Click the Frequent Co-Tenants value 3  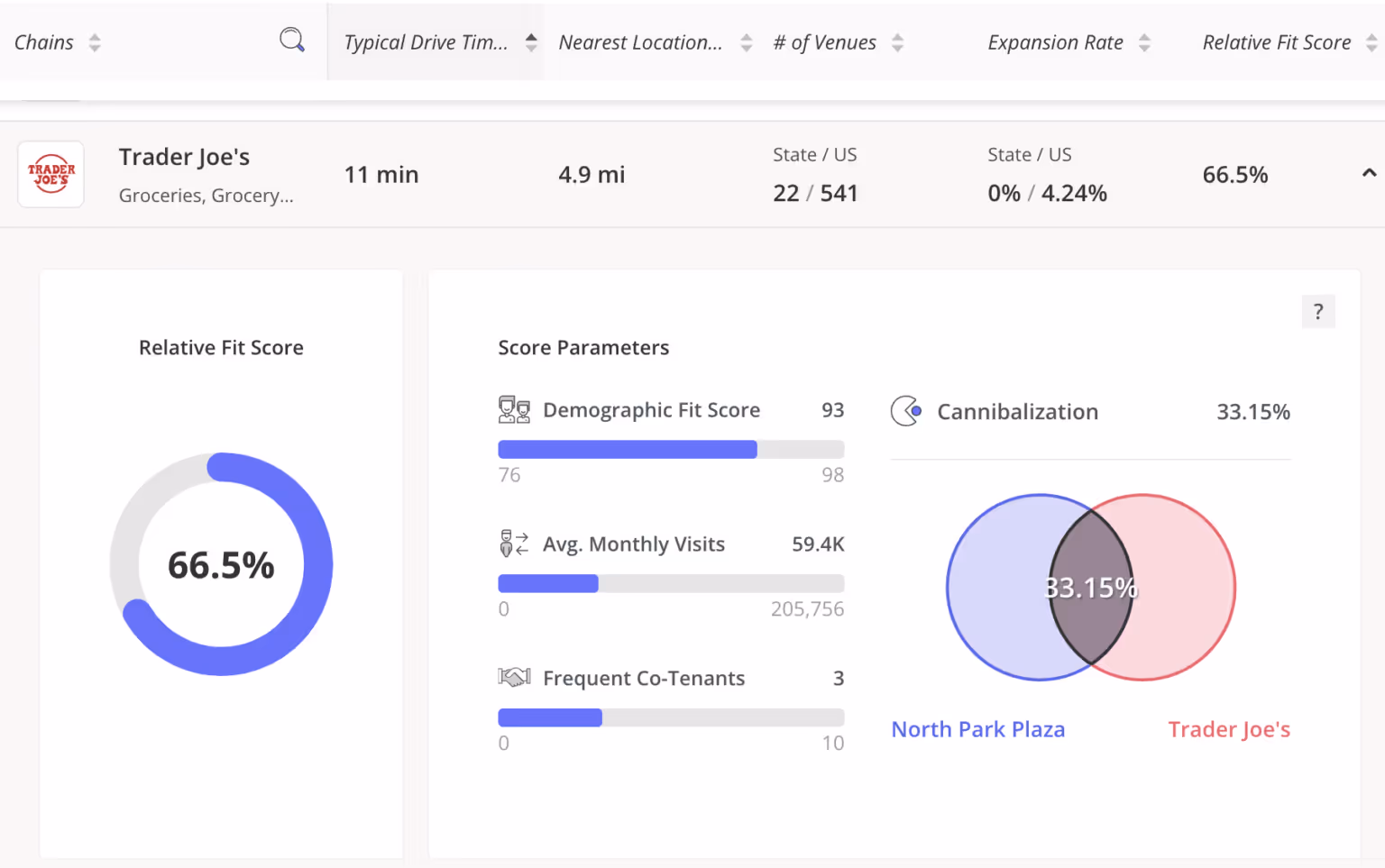839,678
